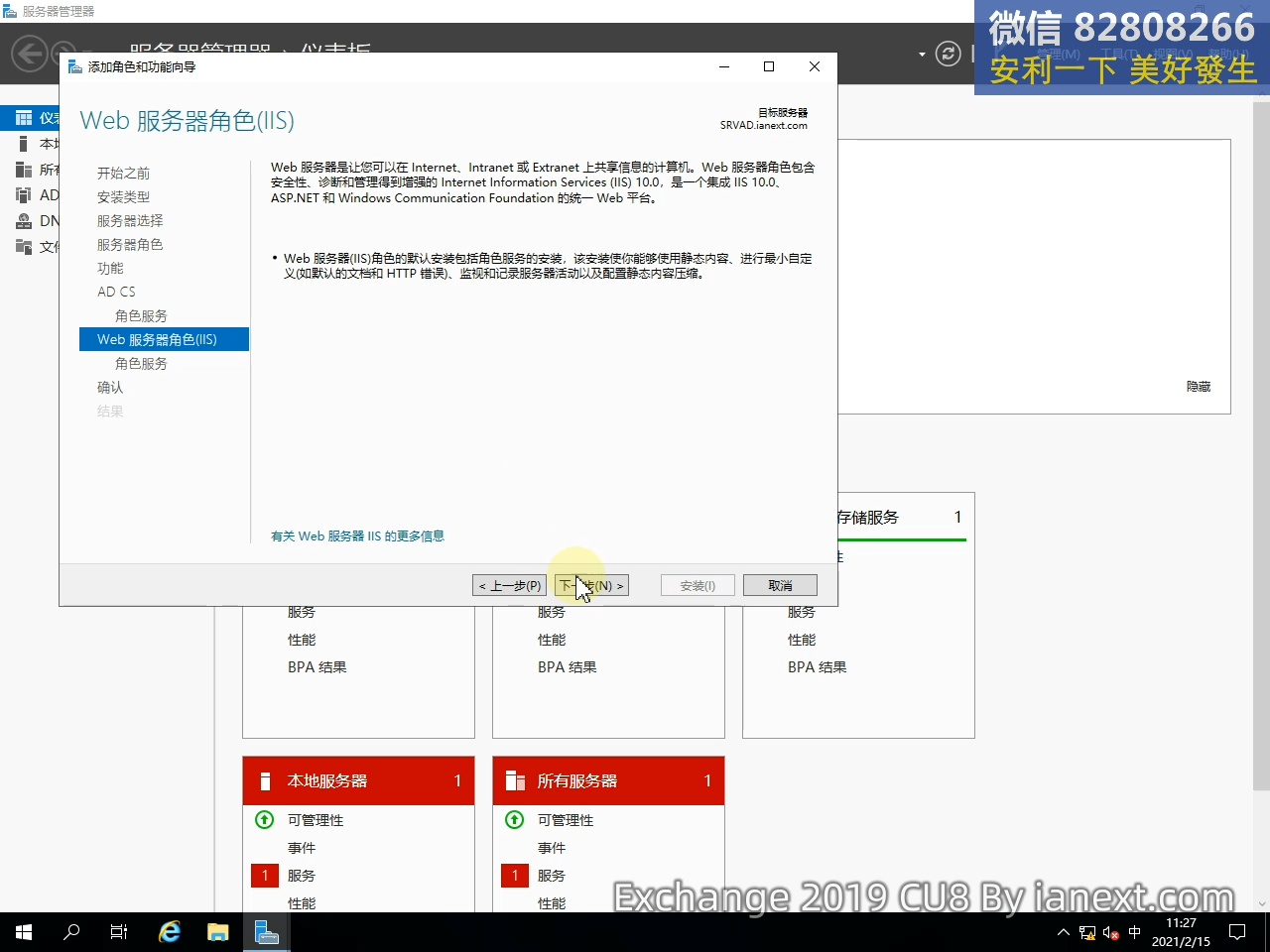
Task: Click 可管理性 in the 所有服务器 tile
Action: (x=566, y=820)
